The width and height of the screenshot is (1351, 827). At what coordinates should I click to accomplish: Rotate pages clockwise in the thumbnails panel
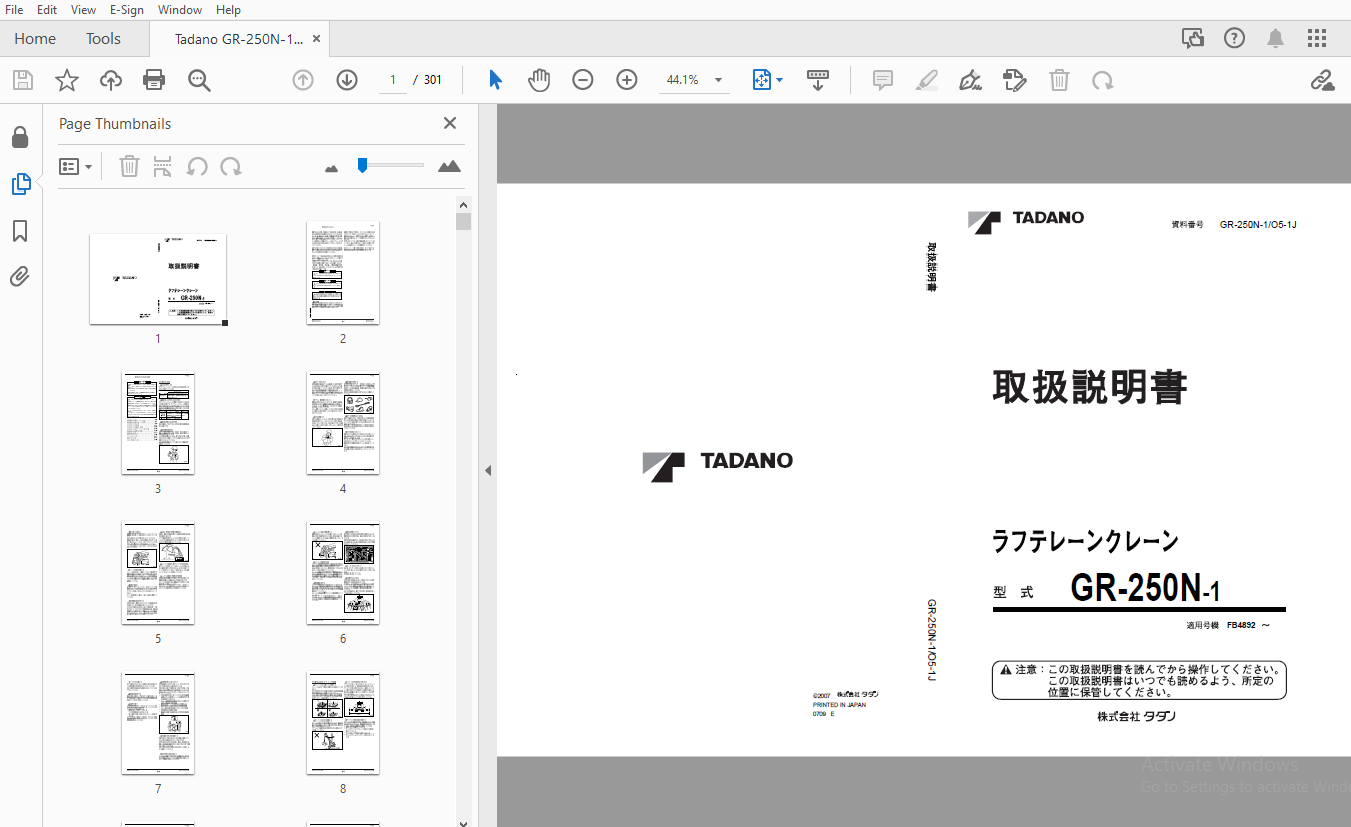pyautogui.click(x=231, y=166)
